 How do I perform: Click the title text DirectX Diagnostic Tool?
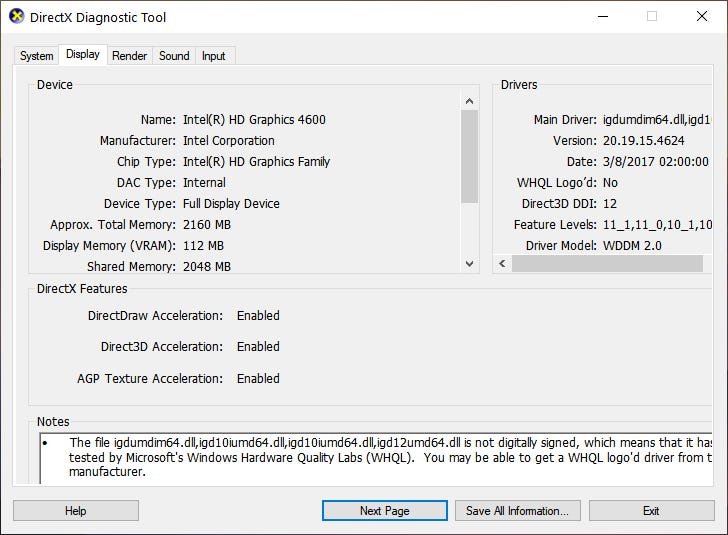click(x=98, y=18)
